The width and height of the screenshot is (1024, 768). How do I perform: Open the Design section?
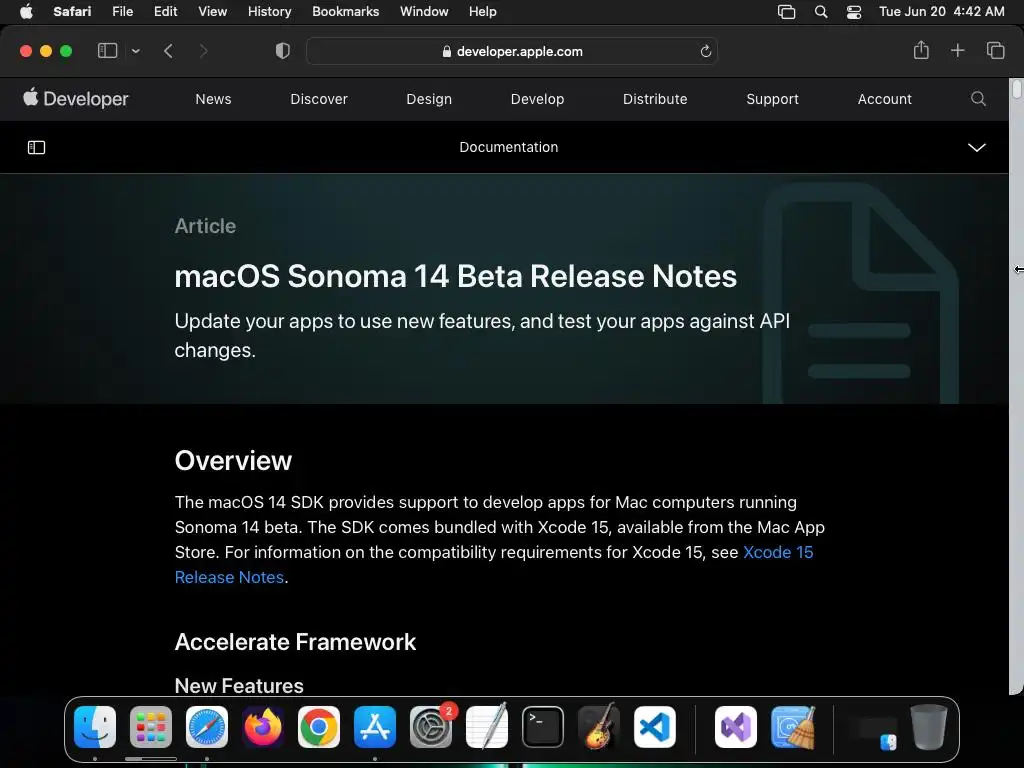[x=429, y=99]
